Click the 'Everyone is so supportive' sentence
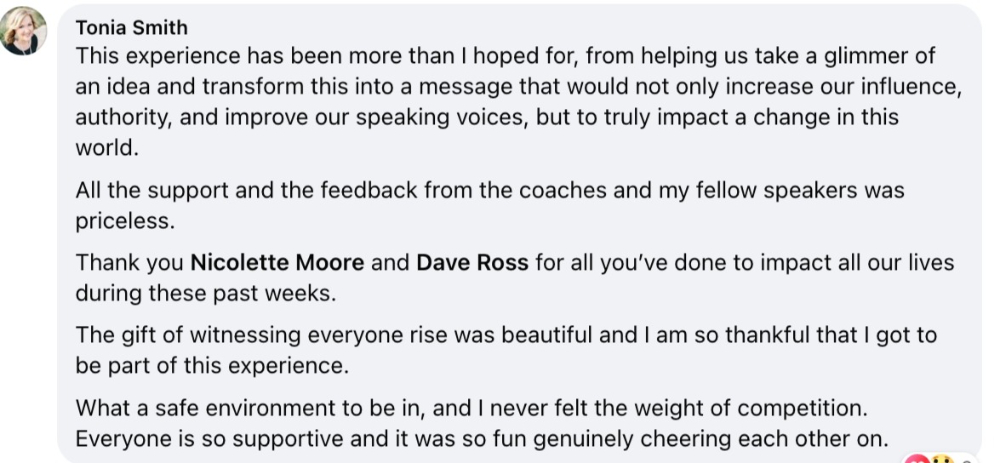The image size is (1000, 463). pyautogui.click(x=482, y=439)
